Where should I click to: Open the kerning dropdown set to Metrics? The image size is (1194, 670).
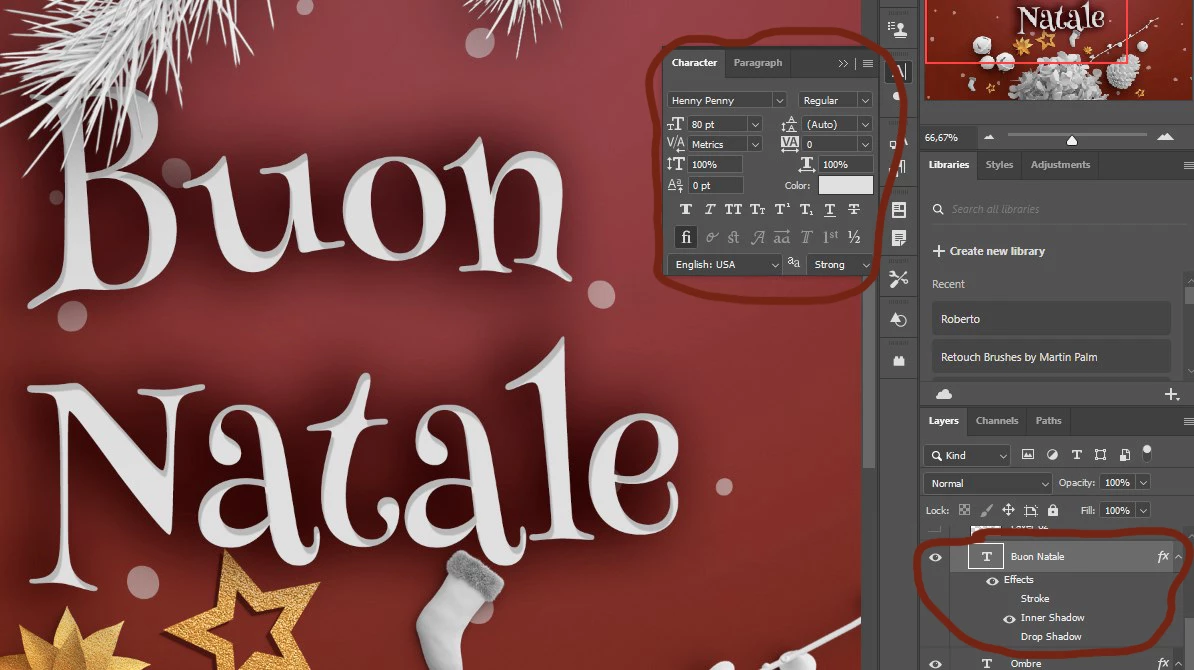(755, 144)
